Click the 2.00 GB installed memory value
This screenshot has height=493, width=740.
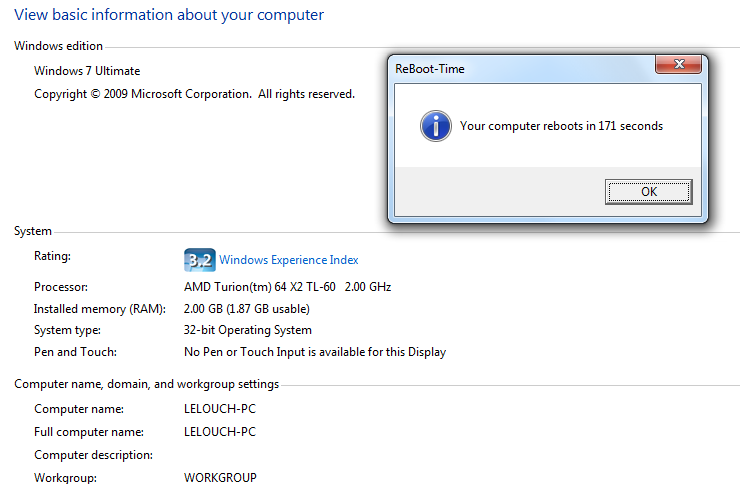pos(246,309)
